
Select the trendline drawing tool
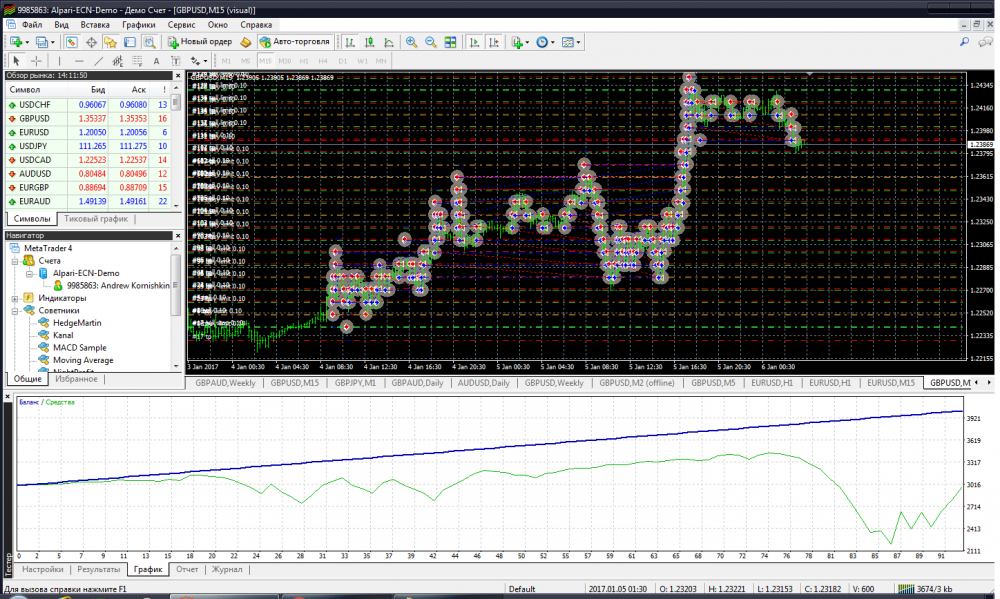point(98,61)
